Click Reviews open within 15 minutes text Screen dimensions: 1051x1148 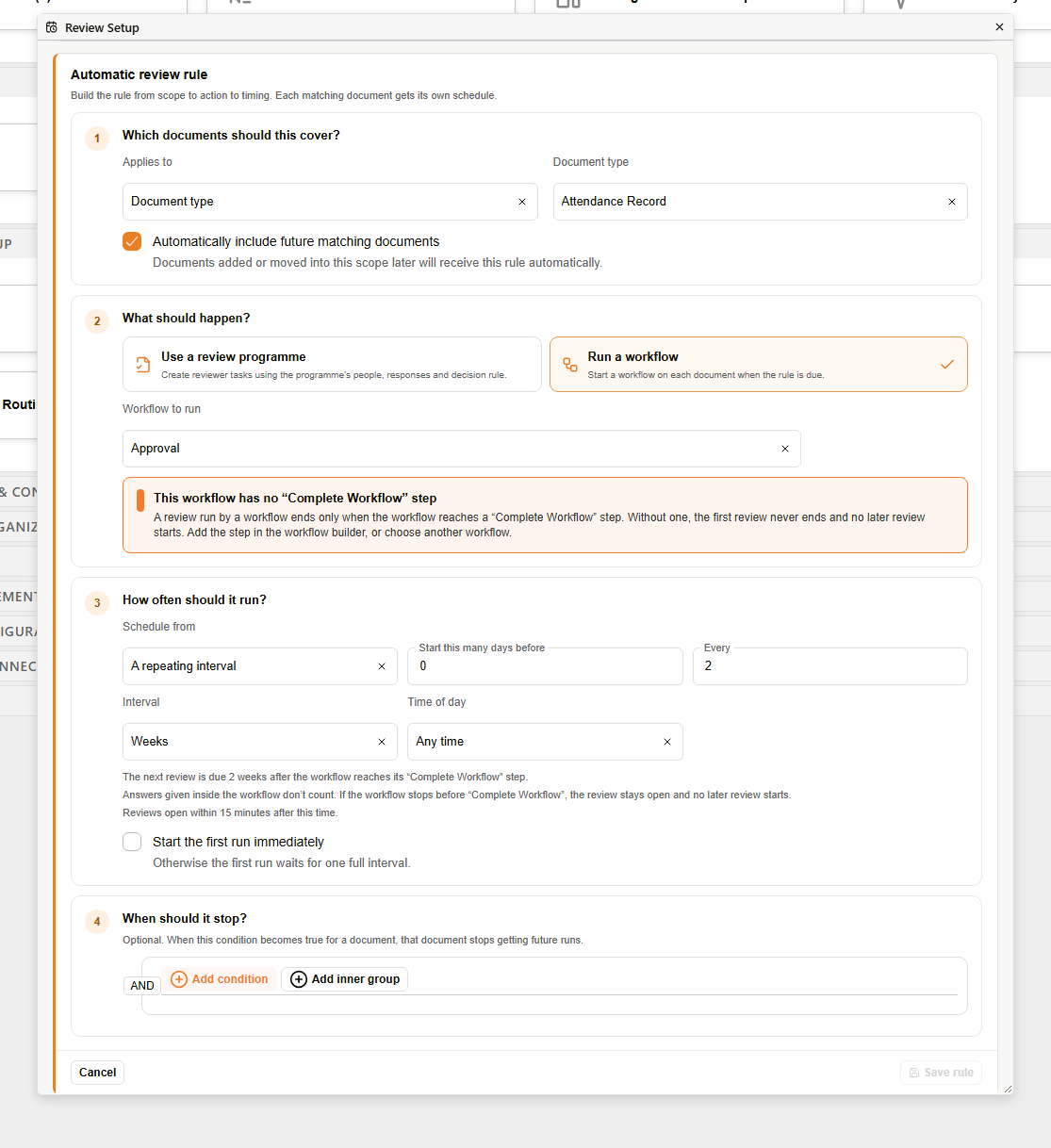tap(230, 813)
